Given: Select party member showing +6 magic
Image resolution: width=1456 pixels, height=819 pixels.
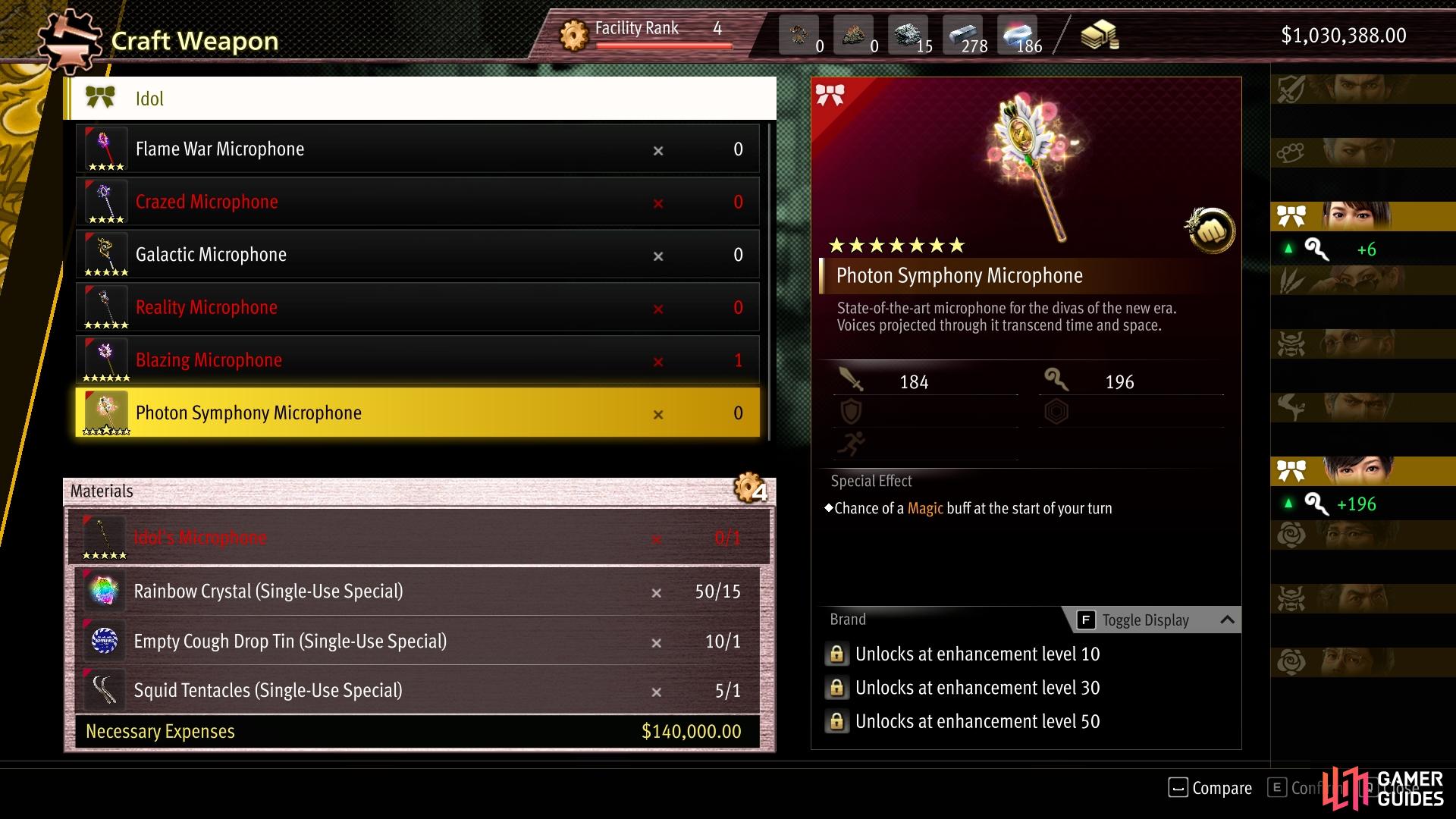Looking at the screenshot, I should [x=1363, y=216].
